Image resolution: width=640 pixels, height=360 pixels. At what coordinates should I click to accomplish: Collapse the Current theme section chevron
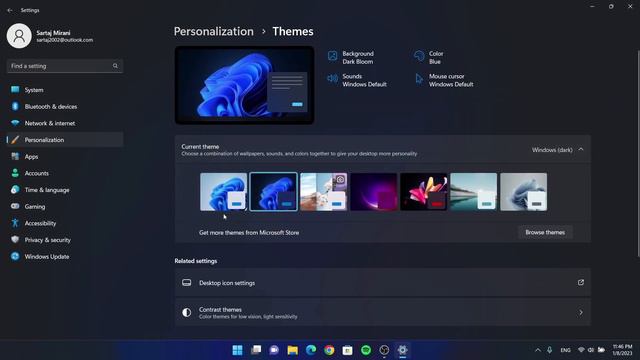581,150
